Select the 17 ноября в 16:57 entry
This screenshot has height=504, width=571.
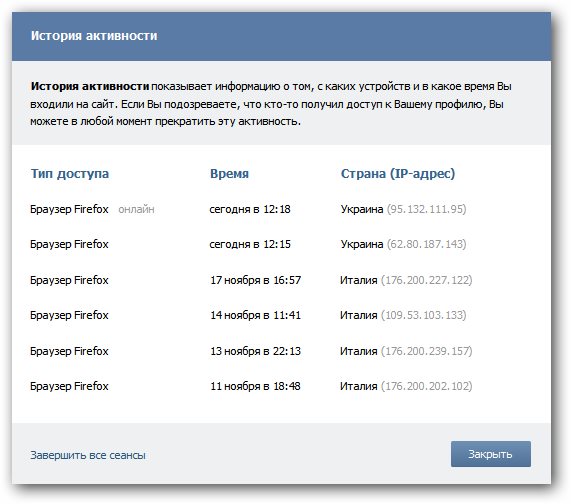[x=256, y=280]
